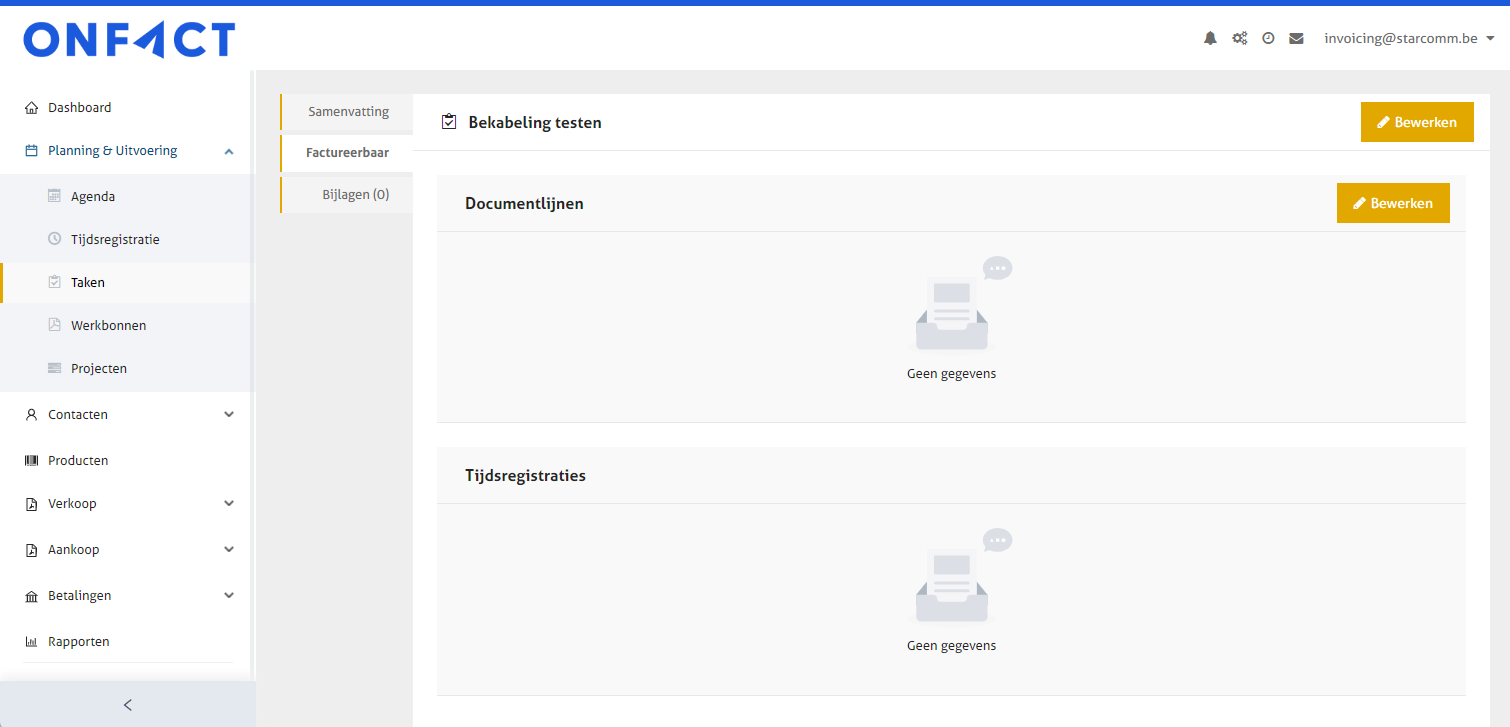The image size is (1510, 727).
Task: Open the invoicing@starcomm.be account dropdown
Action: click(1408, 38)
